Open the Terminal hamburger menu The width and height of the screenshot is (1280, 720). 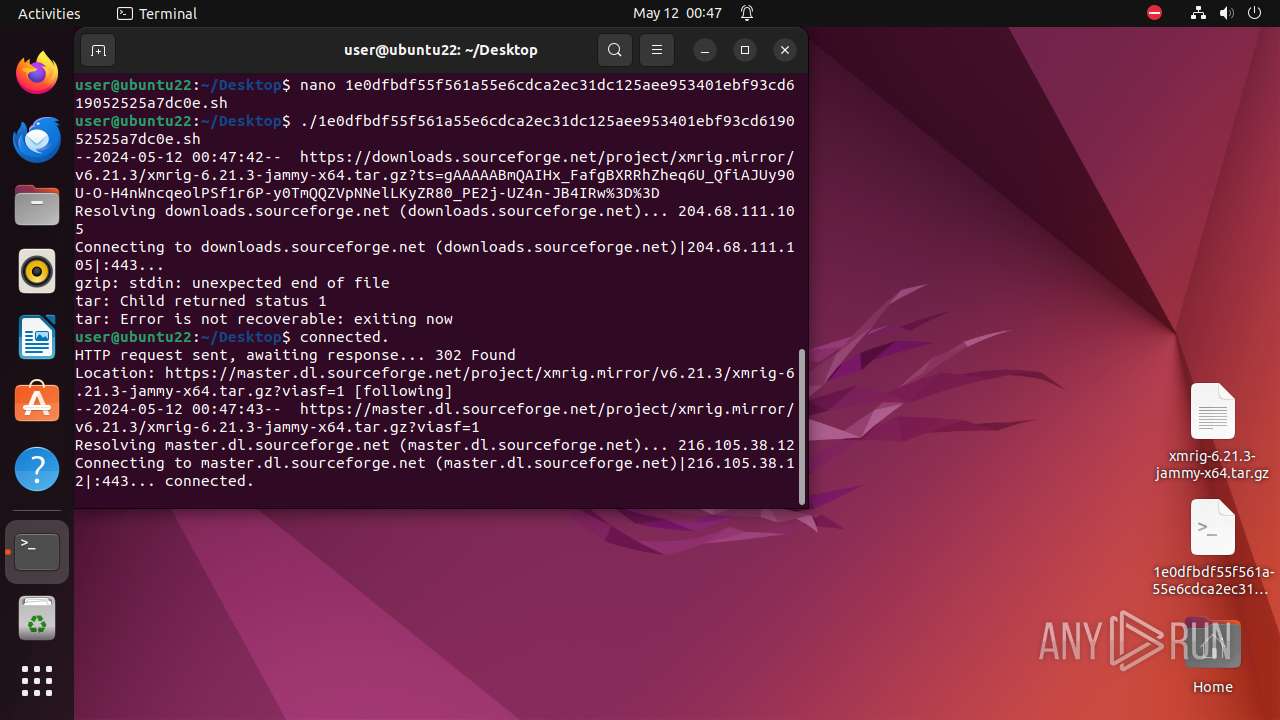pos(656,50)
